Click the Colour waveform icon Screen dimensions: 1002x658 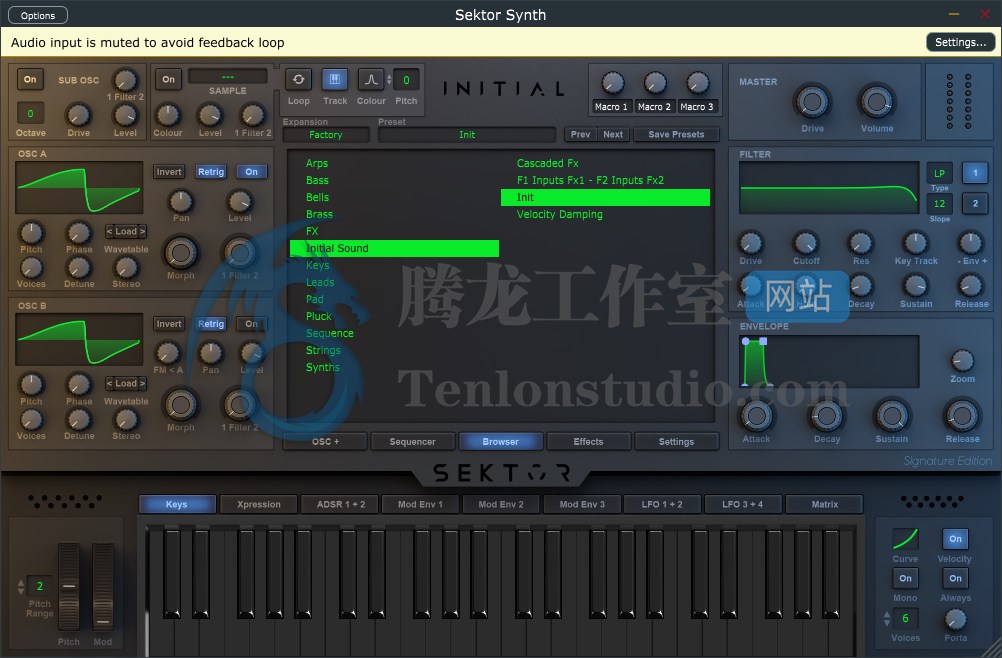click(371, 80)
